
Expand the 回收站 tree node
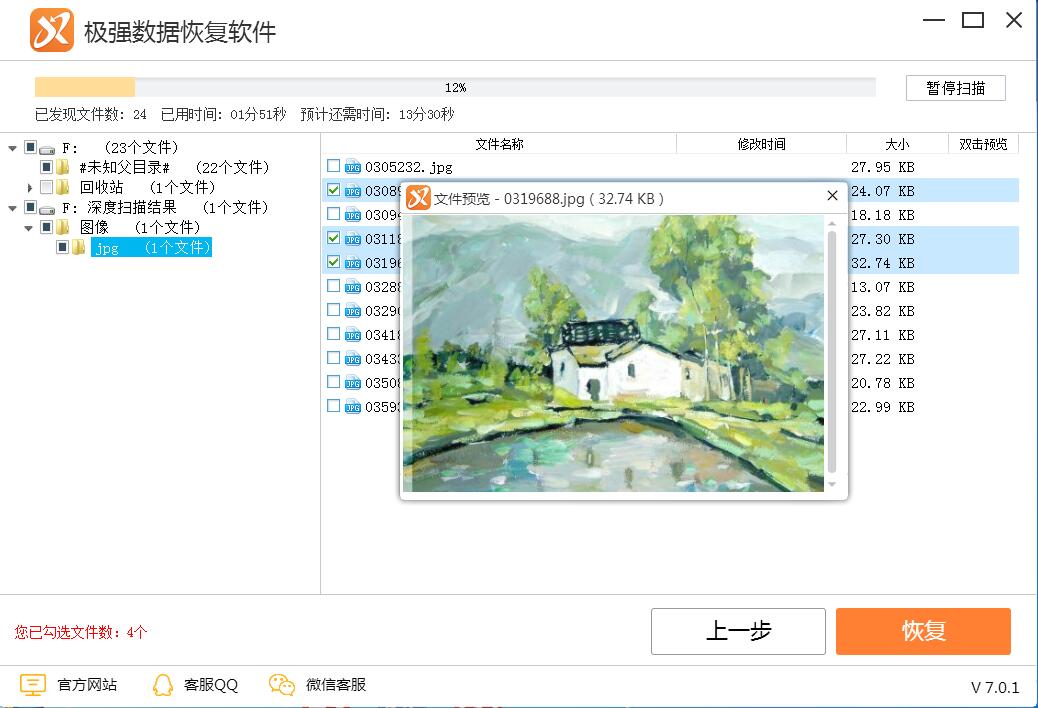[29, 188]
